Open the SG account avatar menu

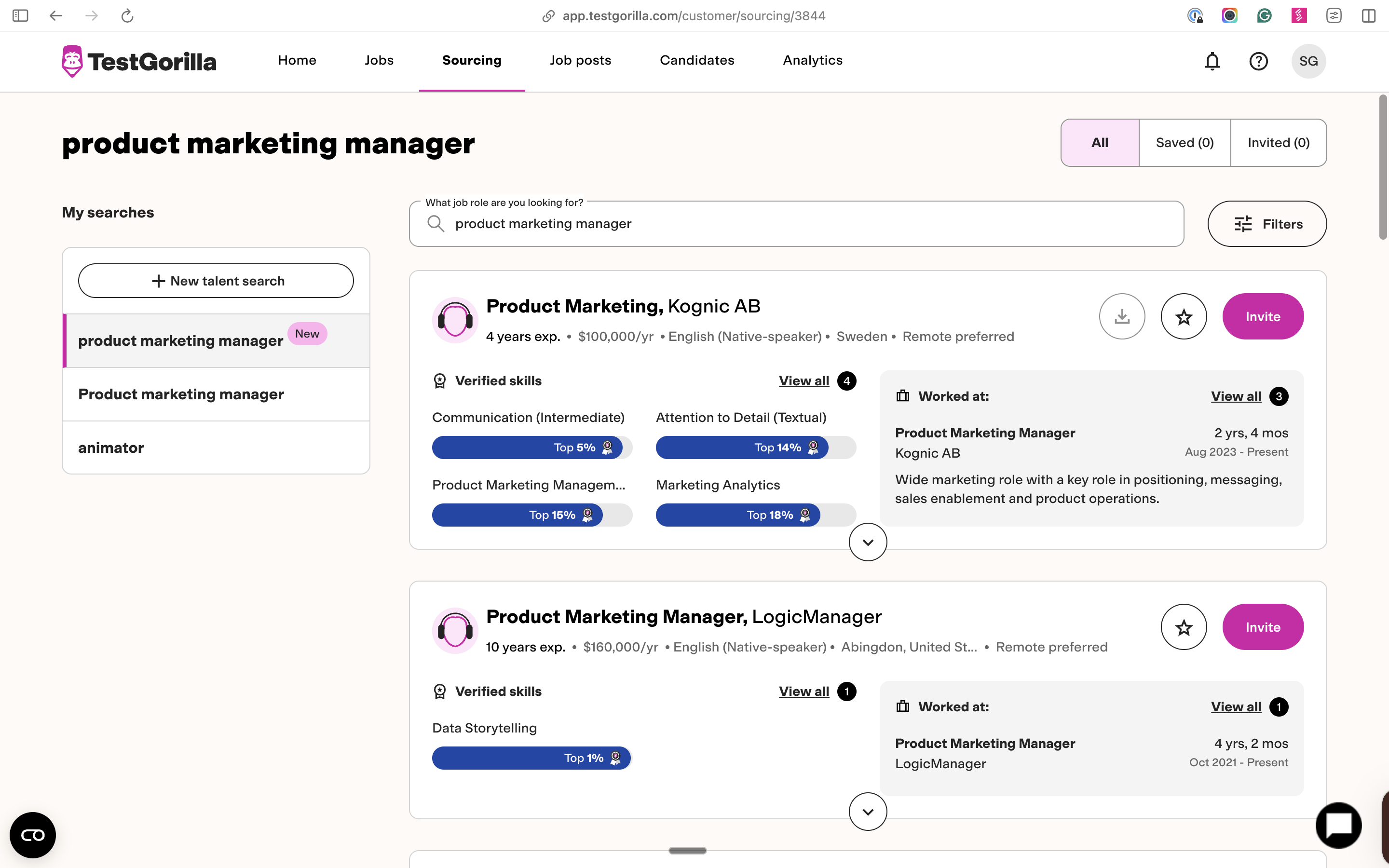(1308, 61)
